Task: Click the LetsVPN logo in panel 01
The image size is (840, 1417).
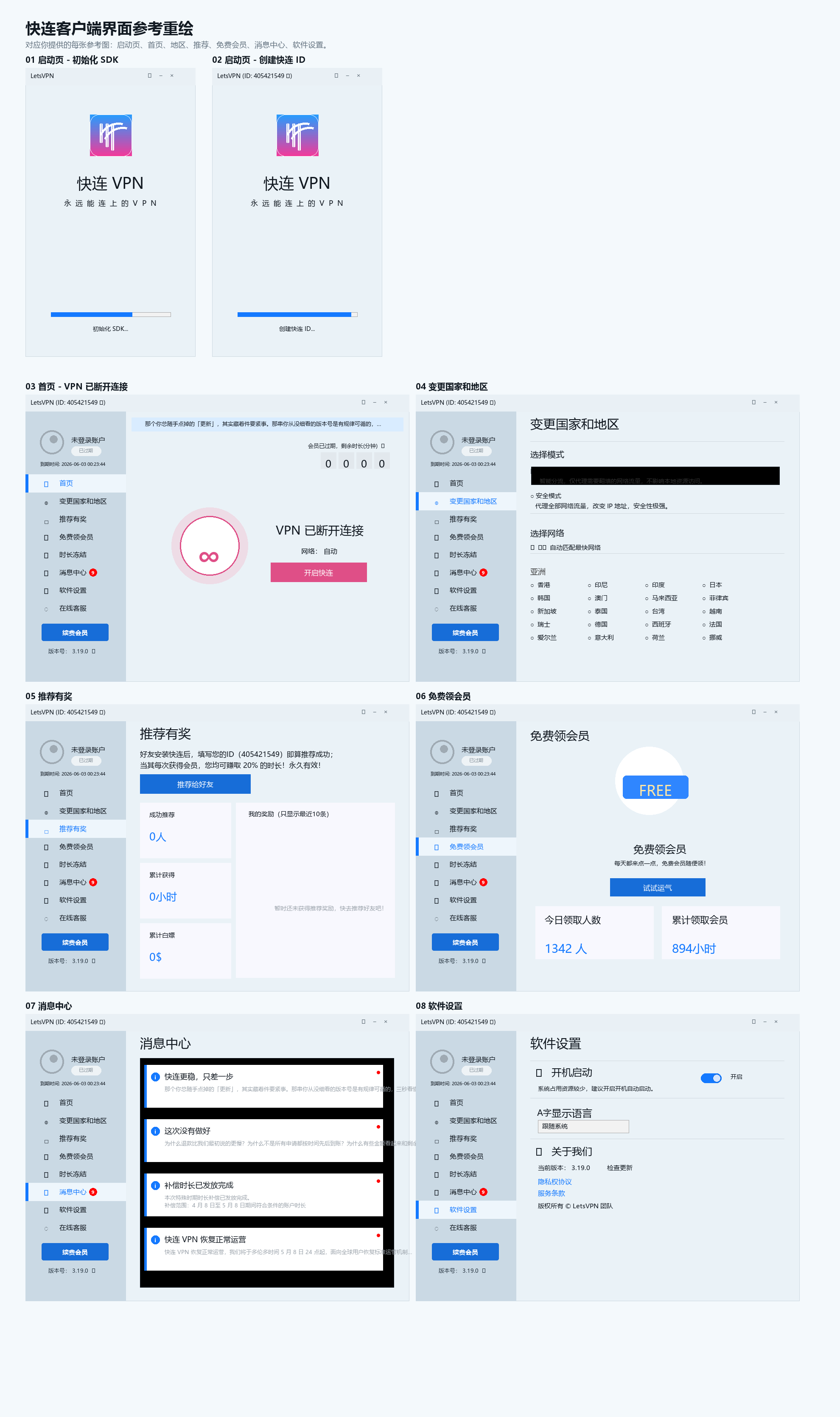Action: click(x=111, y=135)
